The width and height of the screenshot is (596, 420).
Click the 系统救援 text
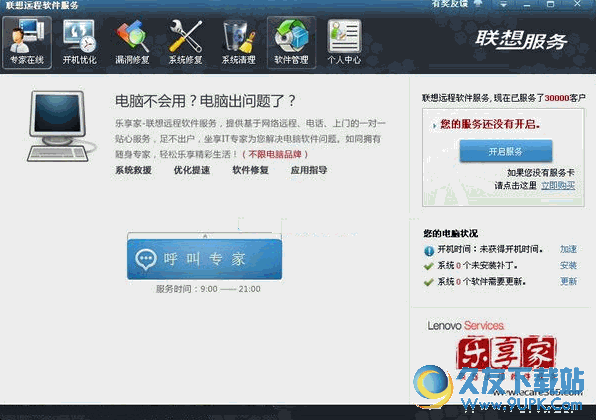click(x=133, y=170)
